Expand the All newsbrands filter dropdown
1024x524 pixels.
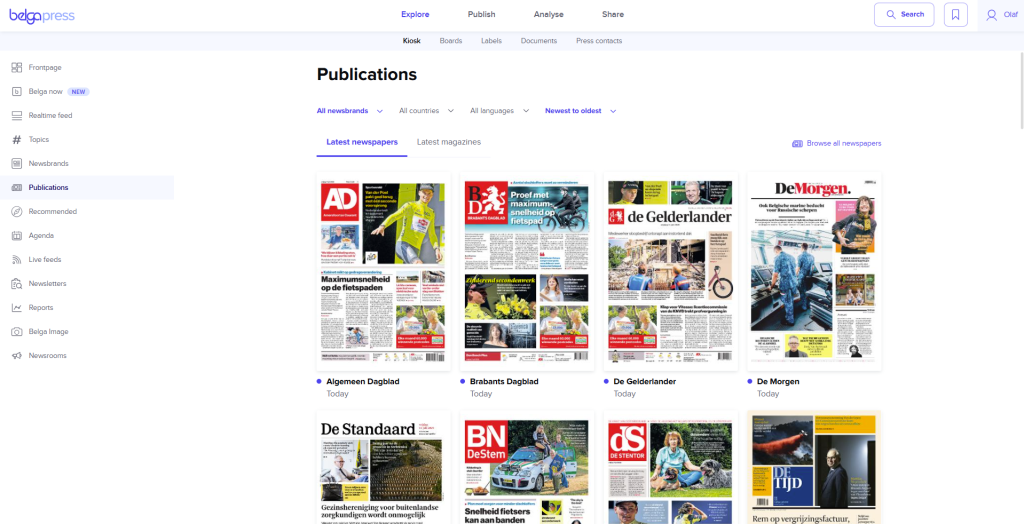coord(349,111)
